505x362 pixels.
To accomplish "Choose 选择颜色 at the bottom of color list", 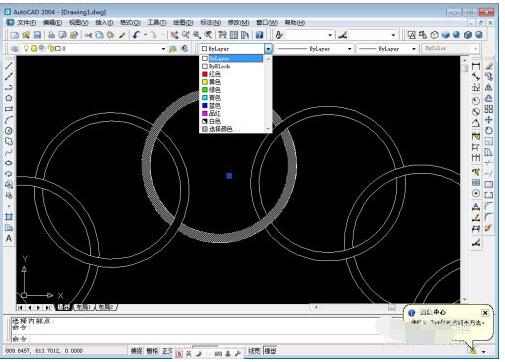I will 220,129.
